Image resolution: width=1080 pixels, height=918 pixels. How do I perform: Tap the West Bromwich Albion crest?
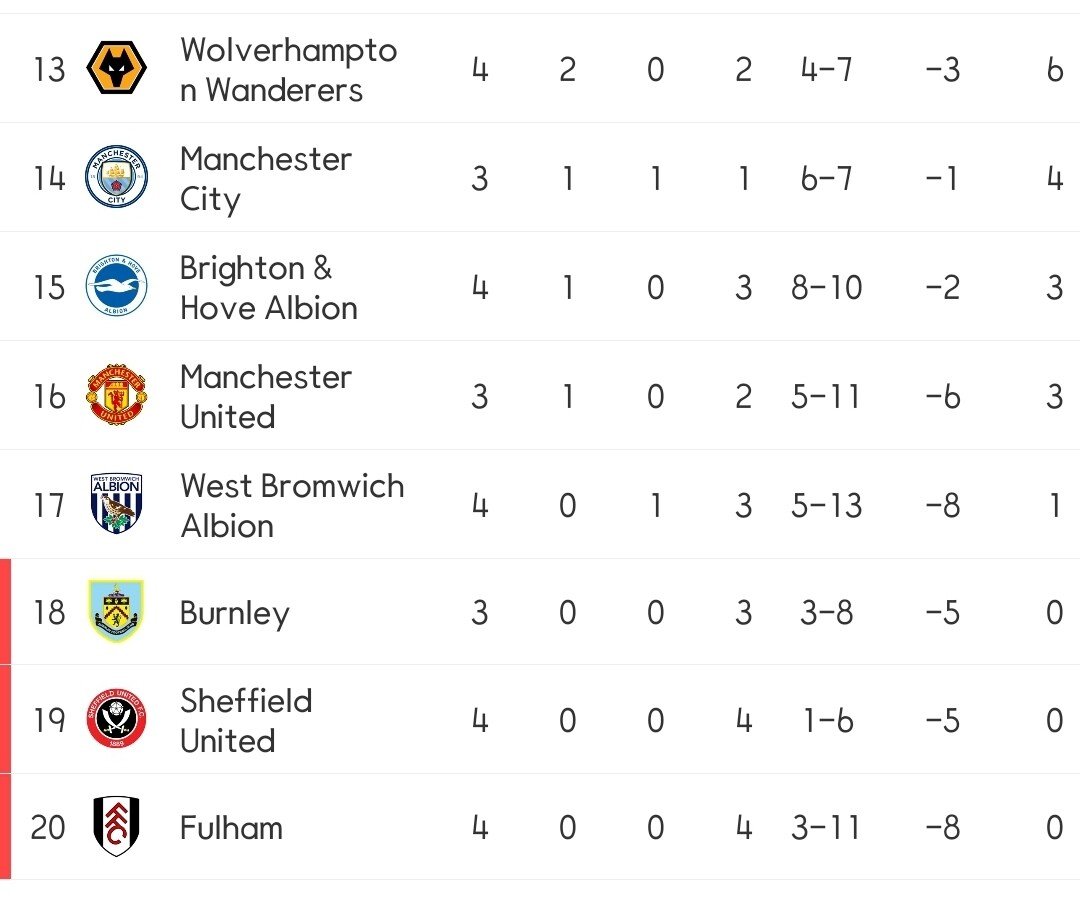tap(117, 504)
